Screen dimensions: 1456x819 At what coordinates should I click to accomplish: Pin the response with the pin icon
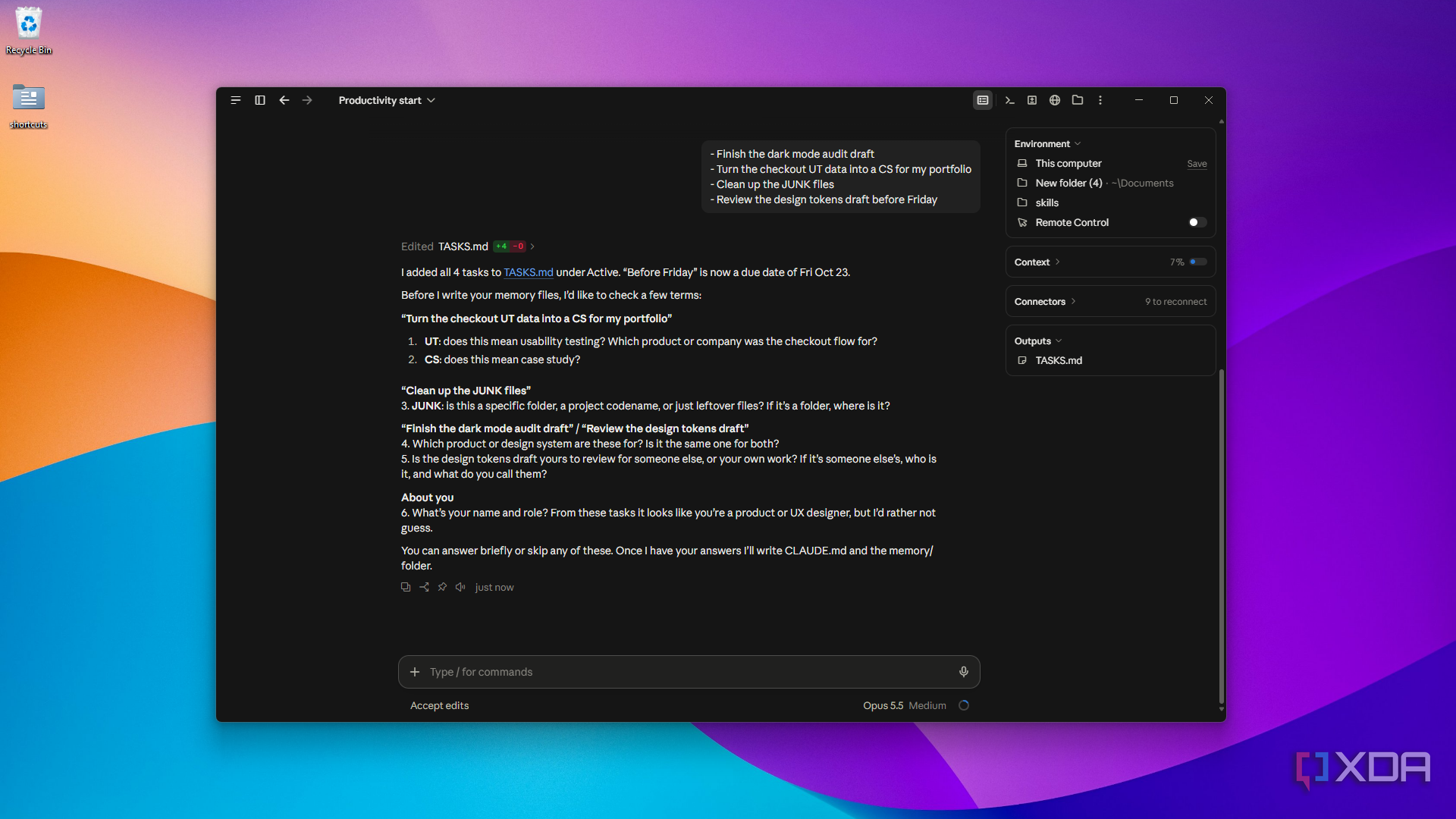(442, 587)
